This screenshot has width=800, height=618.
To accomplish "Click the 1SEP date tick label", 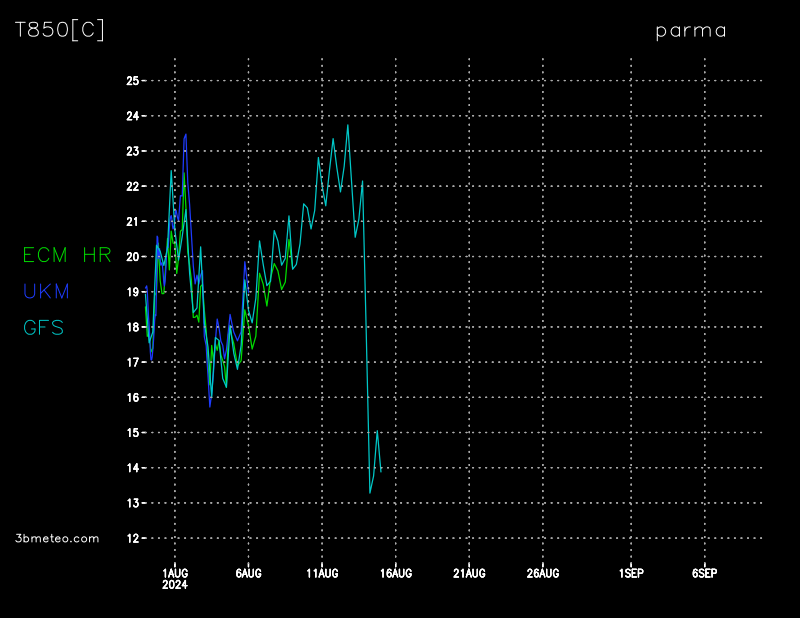I will click(x=631, y=573).
